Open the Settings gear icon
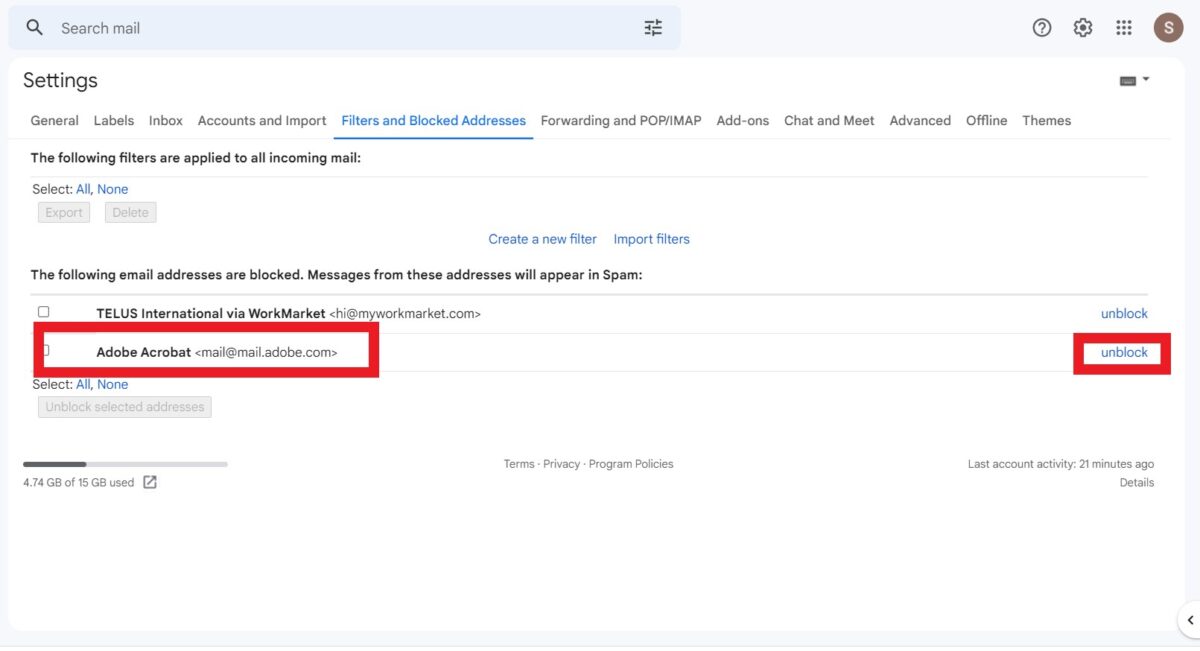Screen dimensions: 1200x651 (1083, 28)
